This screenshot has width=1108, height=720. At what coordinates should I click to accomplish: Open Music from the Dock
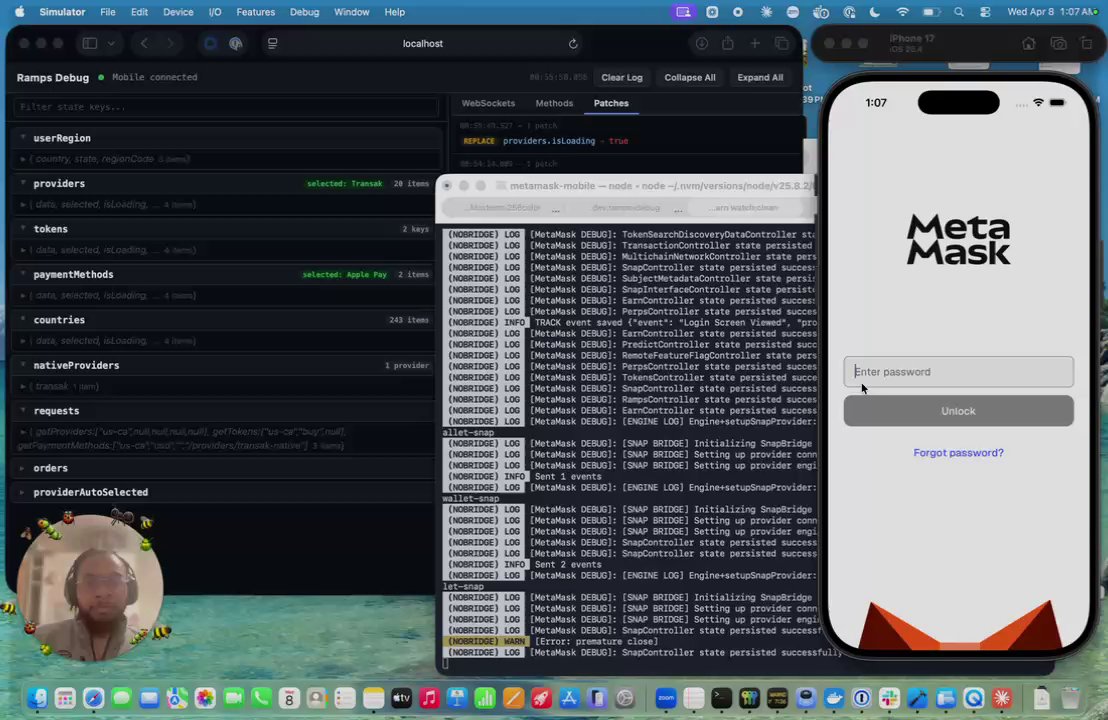point(429,698)
